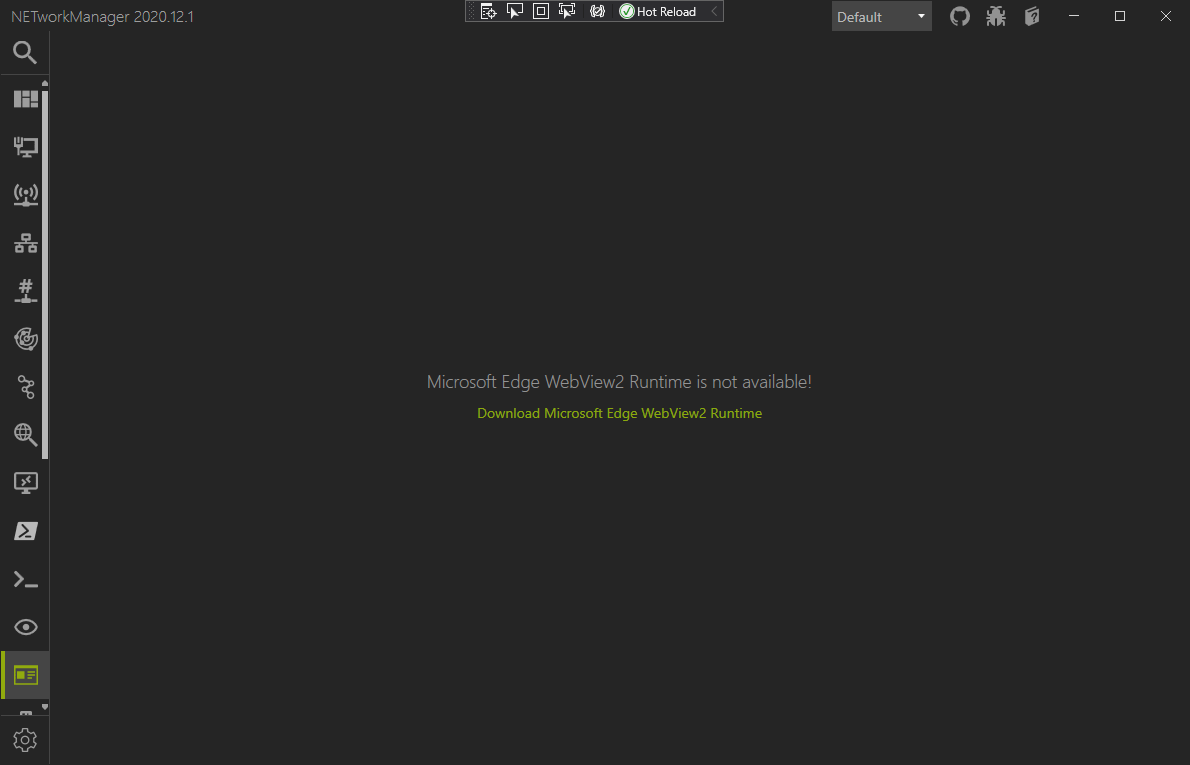Open the documentation icon
Image resolution: width=1190 pixels, height=765 pixels.
[x=1031, y=16]
